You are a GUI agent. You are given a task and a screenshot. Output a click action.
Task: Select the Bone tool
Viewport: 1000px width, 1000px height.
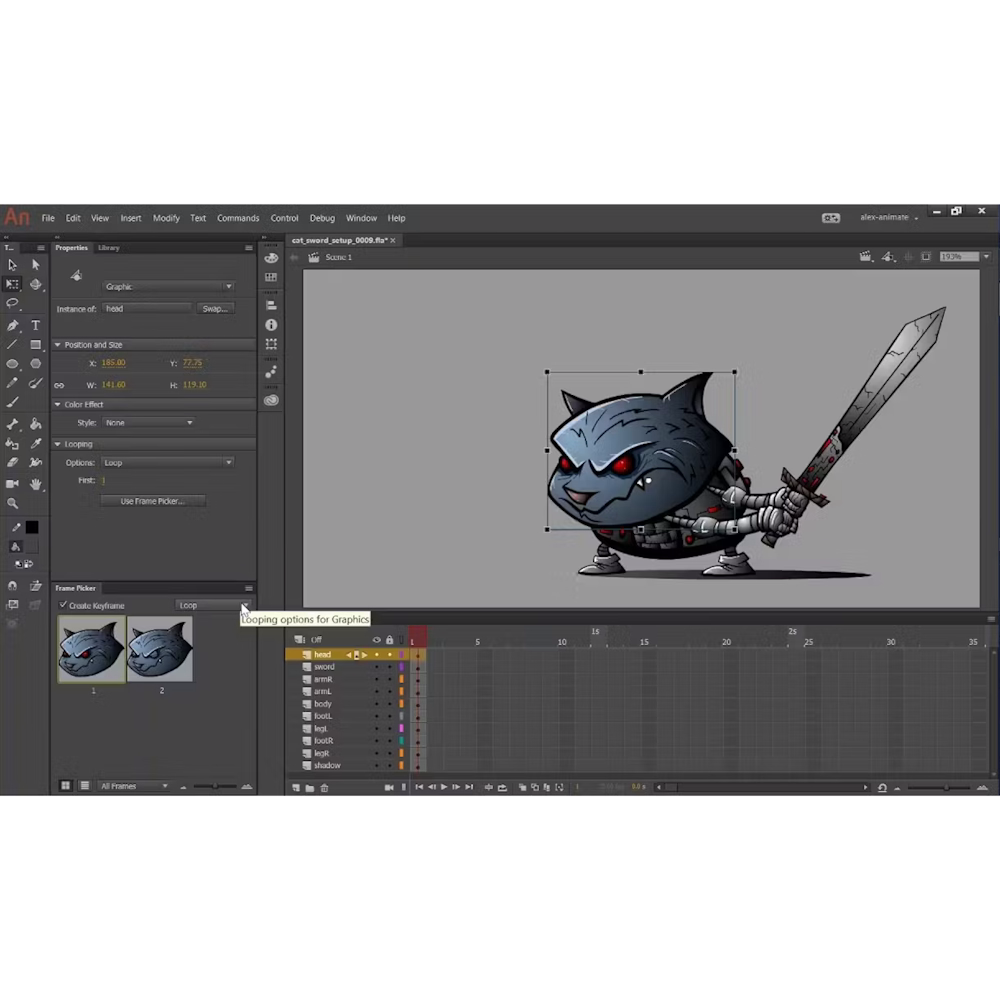pos(12,423)
